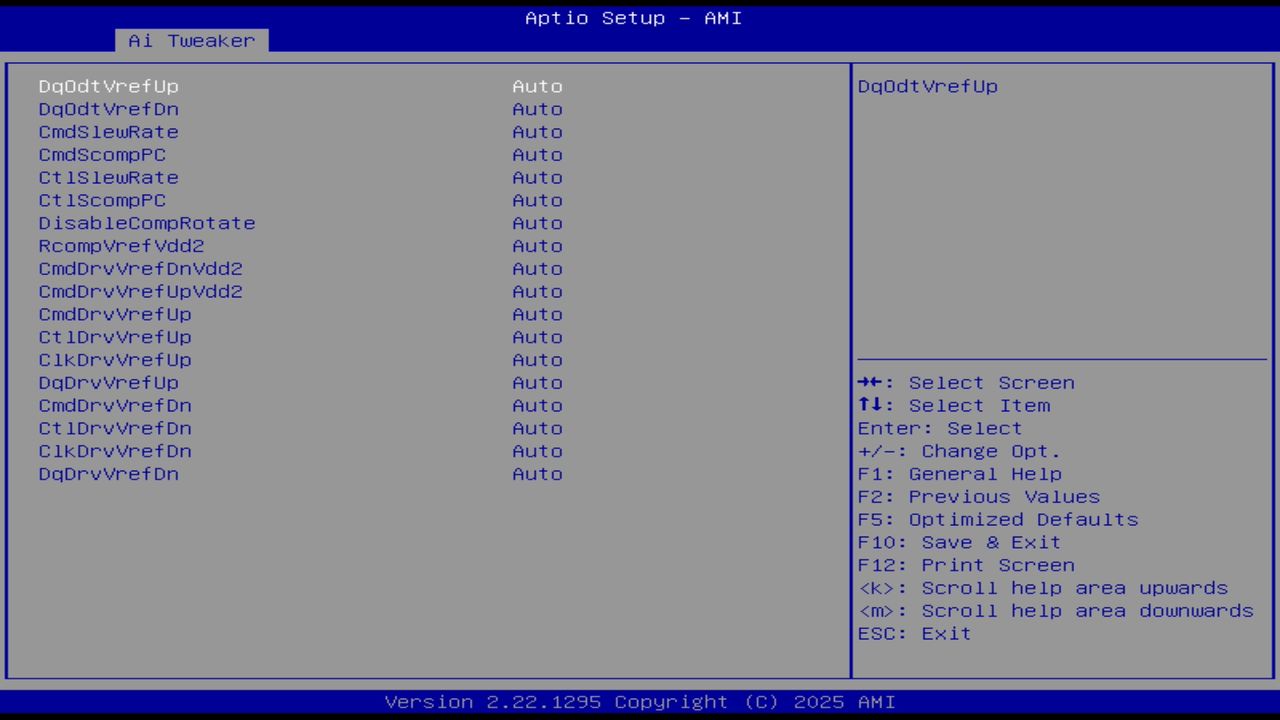Click the DqOdtVrefUp help panel text
Image resolution: width=1280 pixels, height=720 pixels.
pos(927,86)
